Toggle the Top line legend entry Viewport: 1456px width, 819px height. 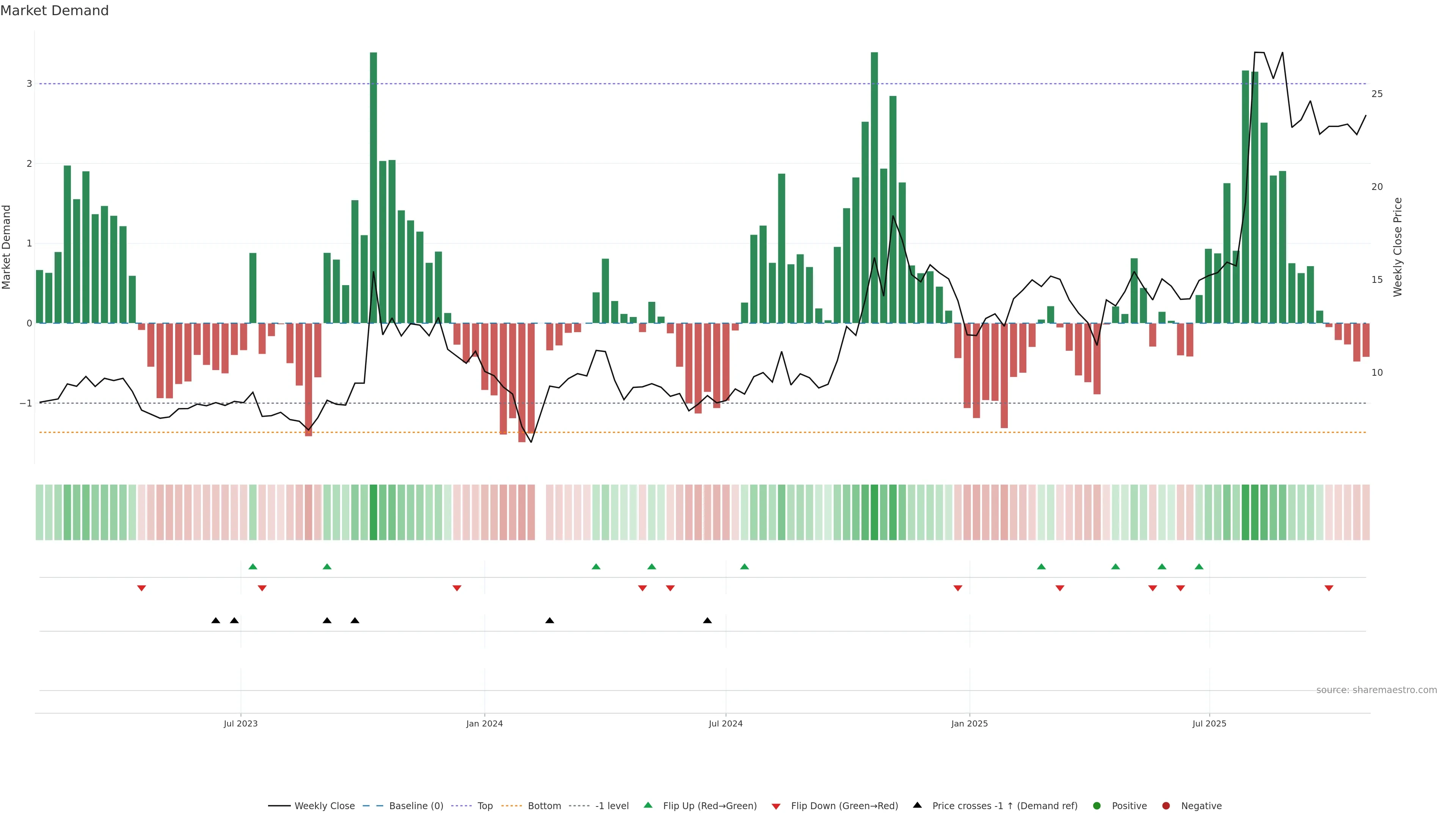485,805
